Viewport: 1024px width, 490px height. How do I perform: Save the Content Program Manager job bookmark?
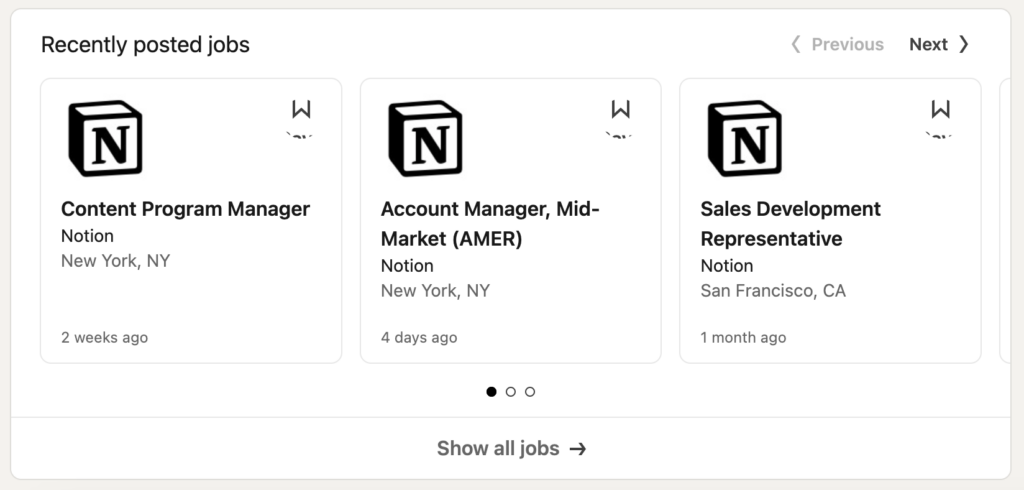tap(301, 109)
